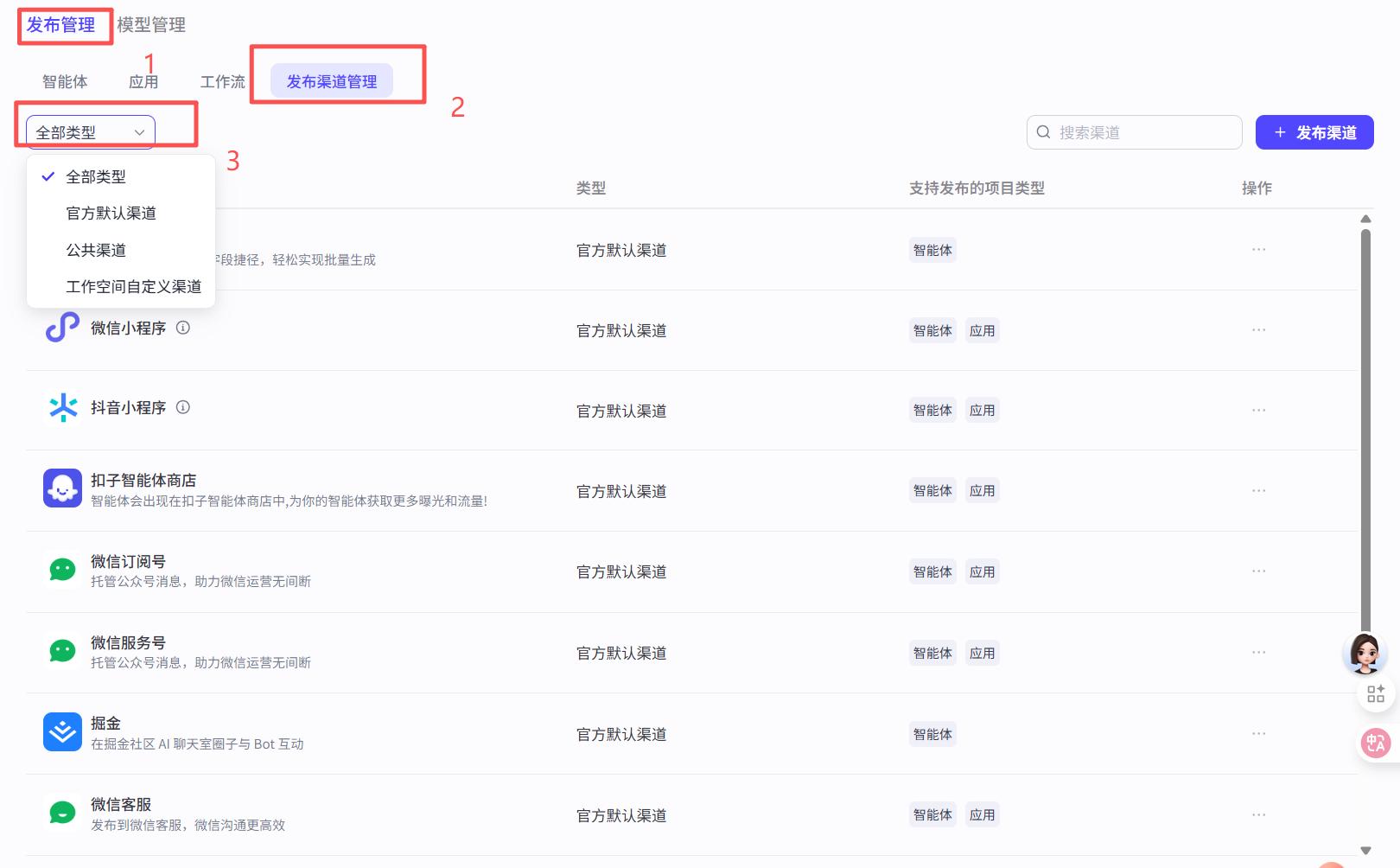Click the floating mini-program QR icon
The height and width of the screenshot is (868, 1400).
(x=1375, y=694)
